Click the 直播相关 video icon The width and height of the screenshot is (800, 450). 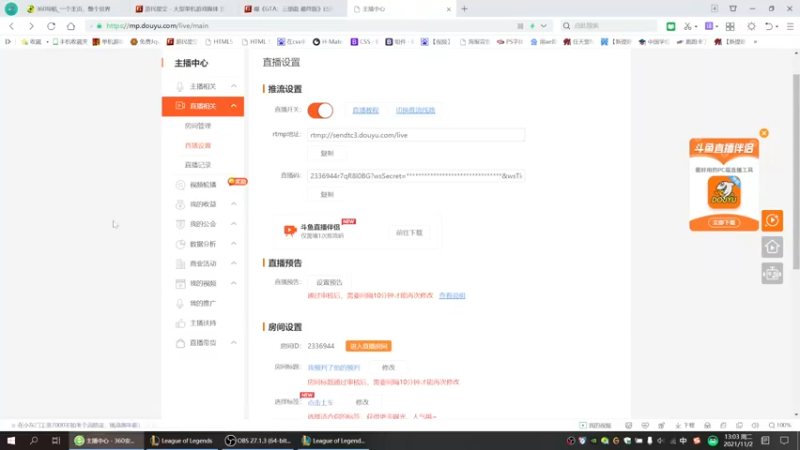pyautogui.click(x=180, y=106)
